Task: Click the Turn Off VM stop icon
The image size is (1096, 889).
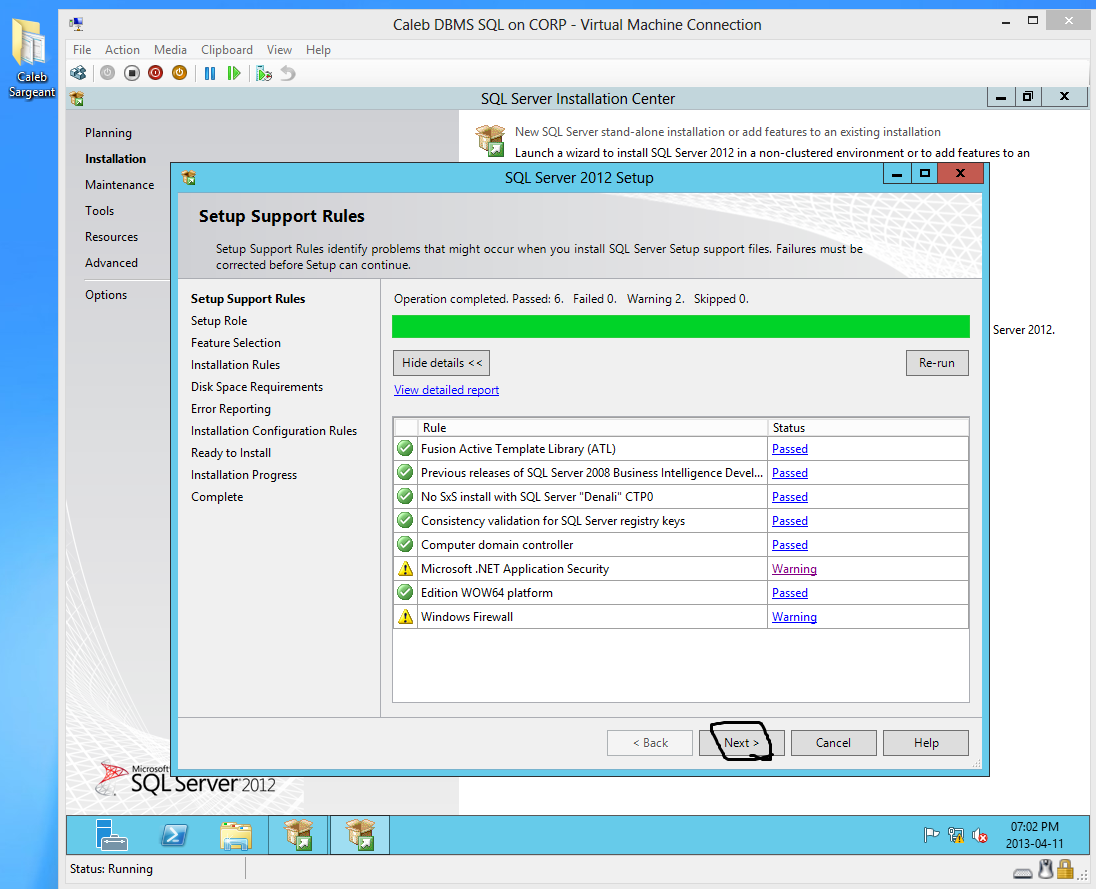Action: click(131, 73)
